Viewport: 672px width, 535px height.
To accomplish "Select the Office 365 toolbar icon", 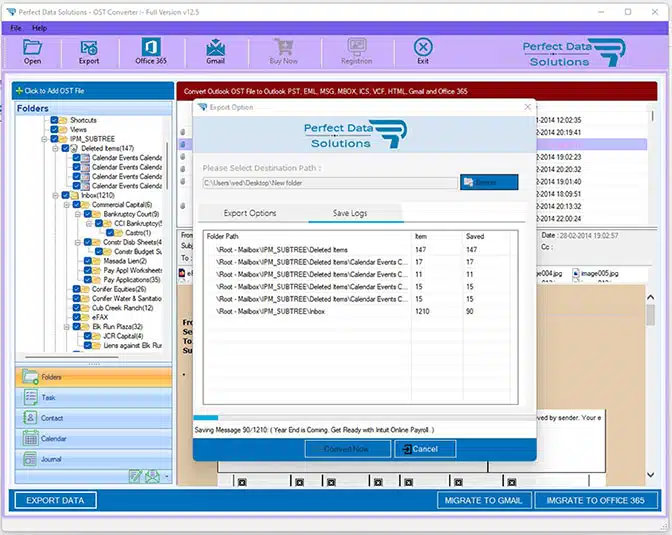I will click(x=151, y=47).
